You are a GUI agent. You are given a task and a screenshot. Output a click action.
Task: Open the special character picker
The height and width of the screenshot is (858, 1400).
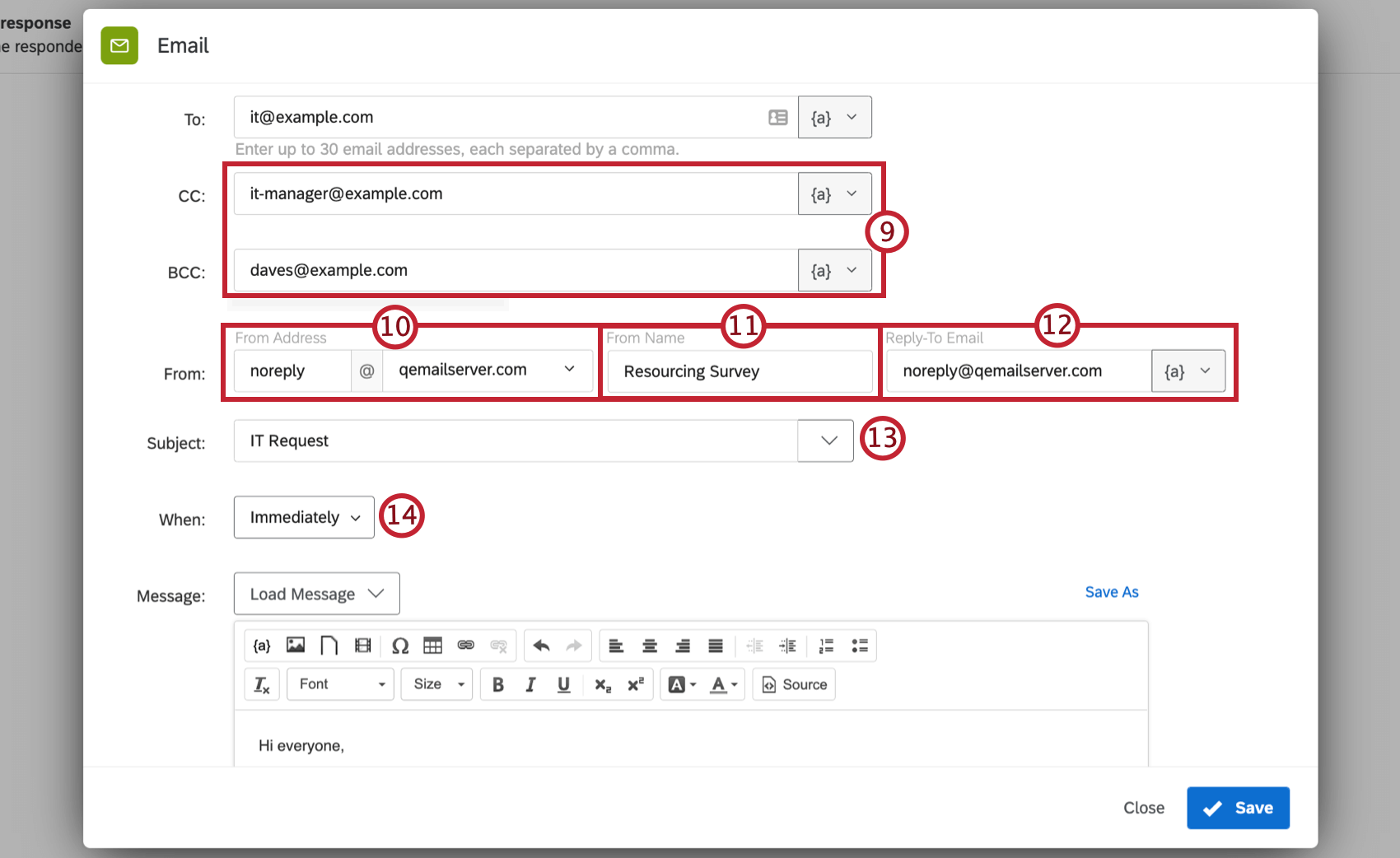[400, 645]
